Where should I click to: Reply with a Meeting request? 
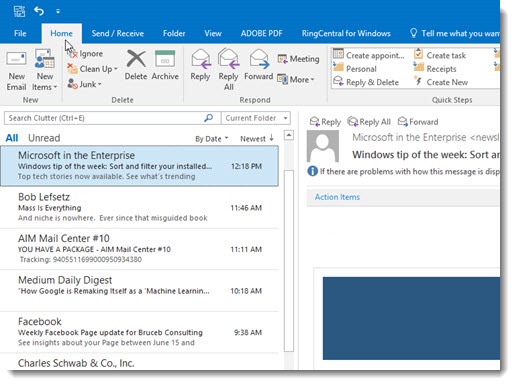point(298,59)
